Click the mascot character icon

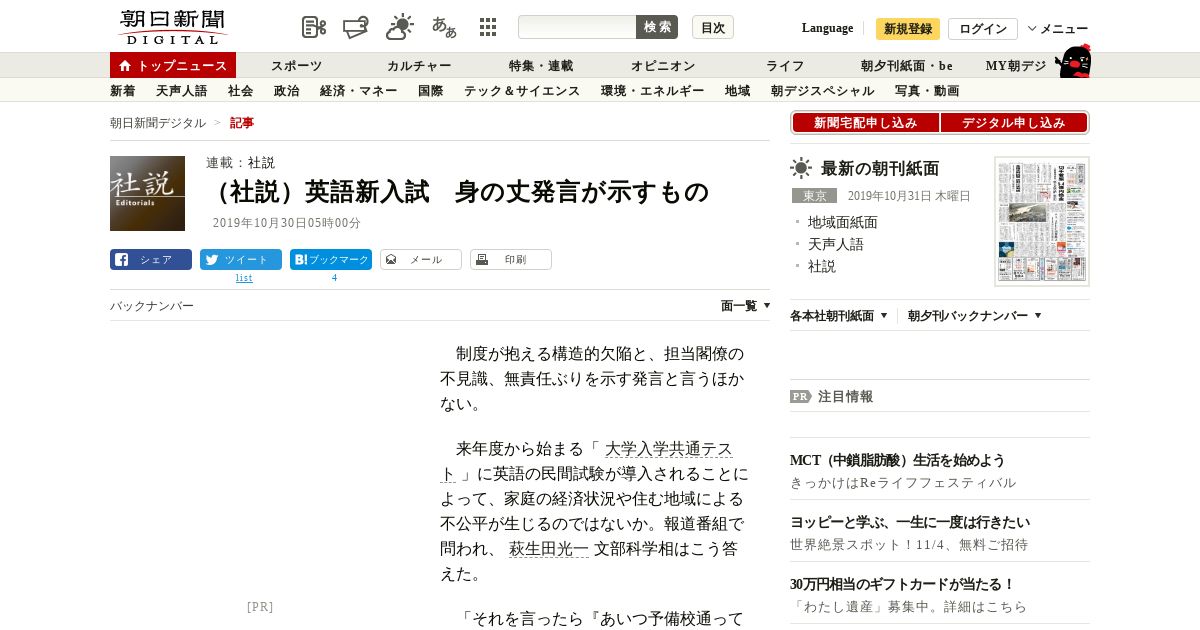click(x=1073, y=62)
